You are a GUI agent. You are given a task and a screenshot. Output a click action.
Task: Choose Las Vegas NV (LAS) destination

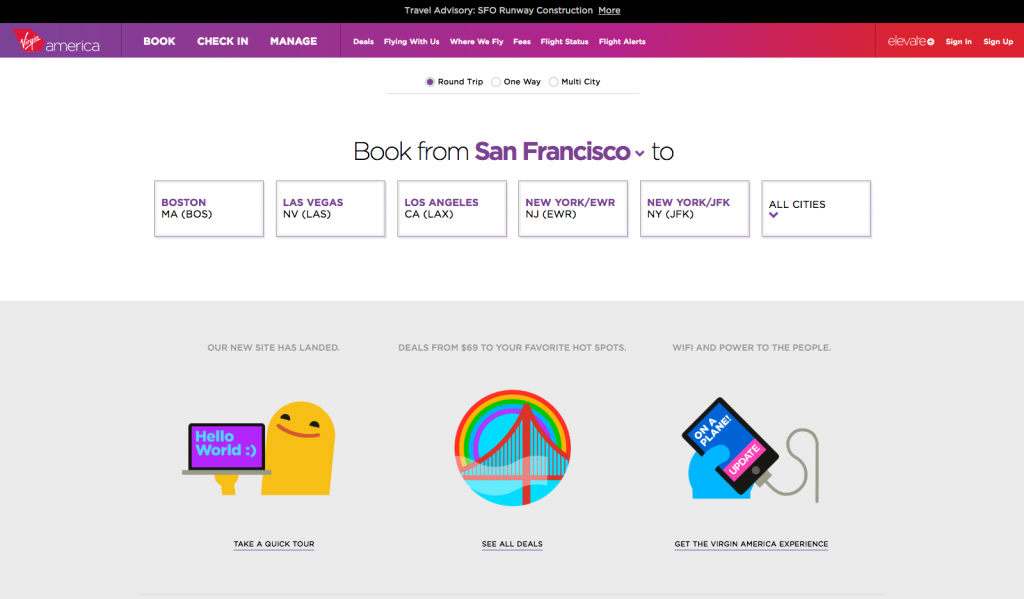tap(330, 208)
